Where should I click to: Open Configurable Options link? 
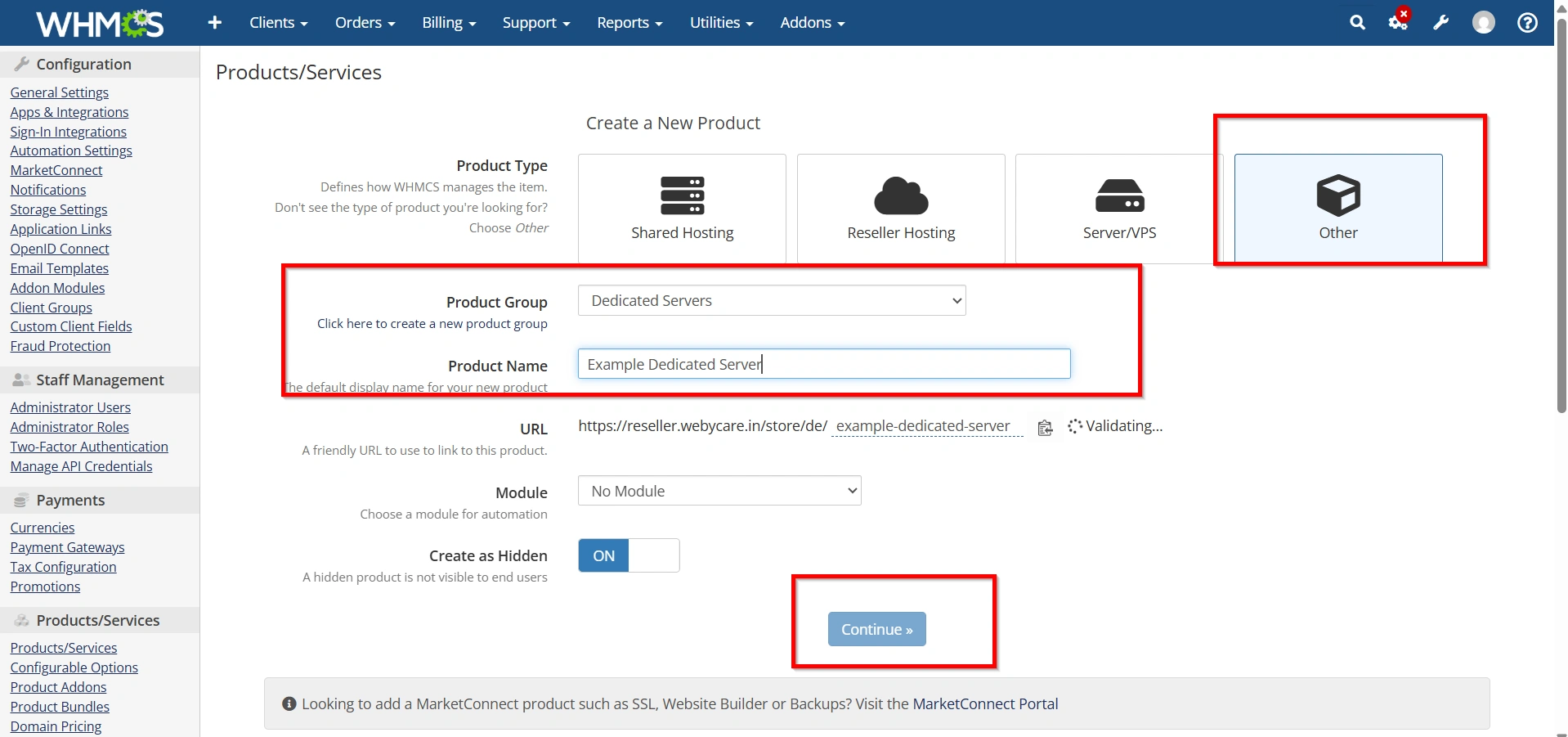(x=74, y=667)
